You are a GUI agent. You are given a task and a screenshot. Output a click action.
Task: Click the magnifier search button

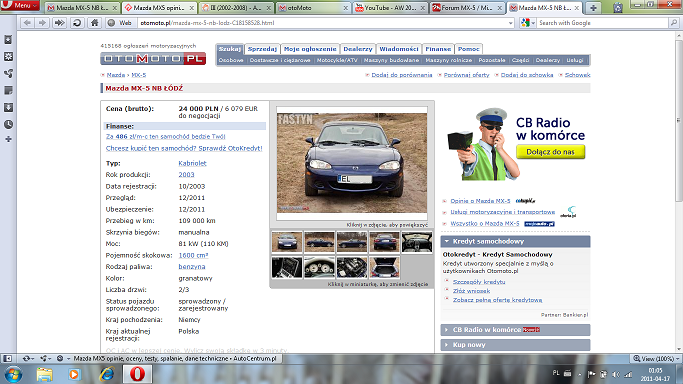(x=673, y=23)
